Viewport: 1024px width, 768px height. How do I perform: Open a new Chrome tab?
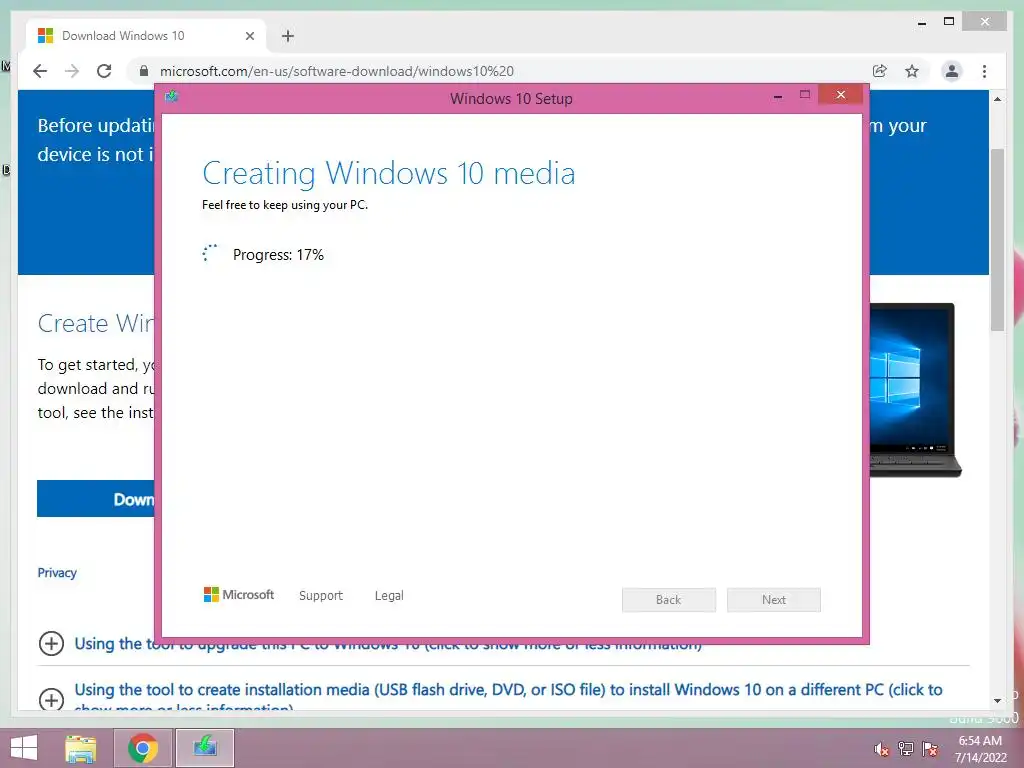pos(288,36)
